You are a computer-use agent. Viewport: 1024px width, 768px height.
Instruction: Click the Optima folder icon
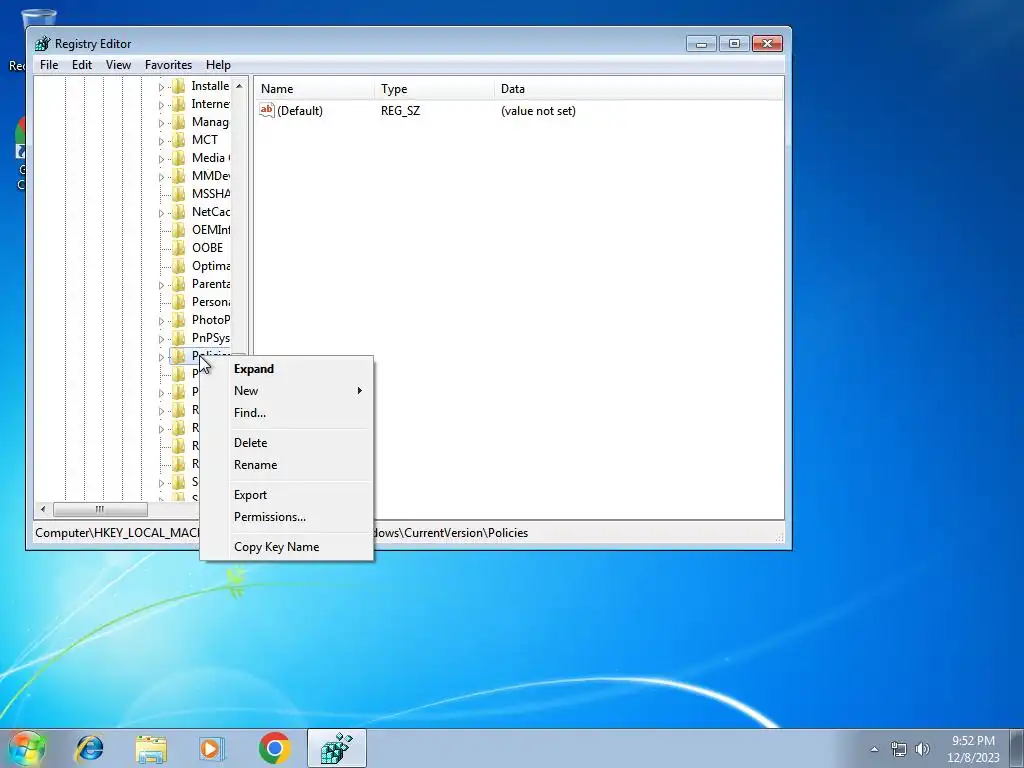[x=178, y=266]
